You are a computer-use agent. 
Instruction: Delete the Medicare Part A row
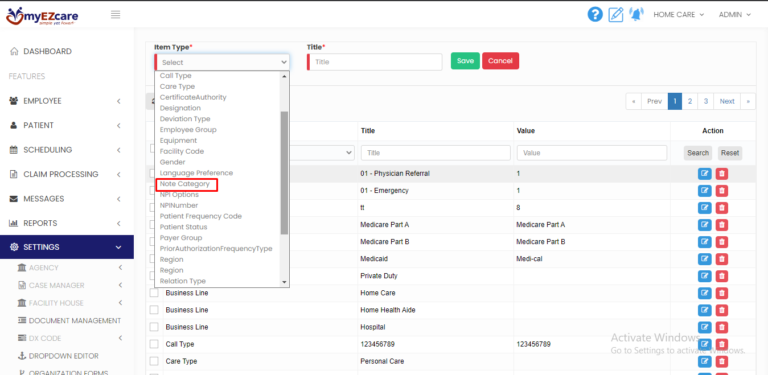[721, 225]
